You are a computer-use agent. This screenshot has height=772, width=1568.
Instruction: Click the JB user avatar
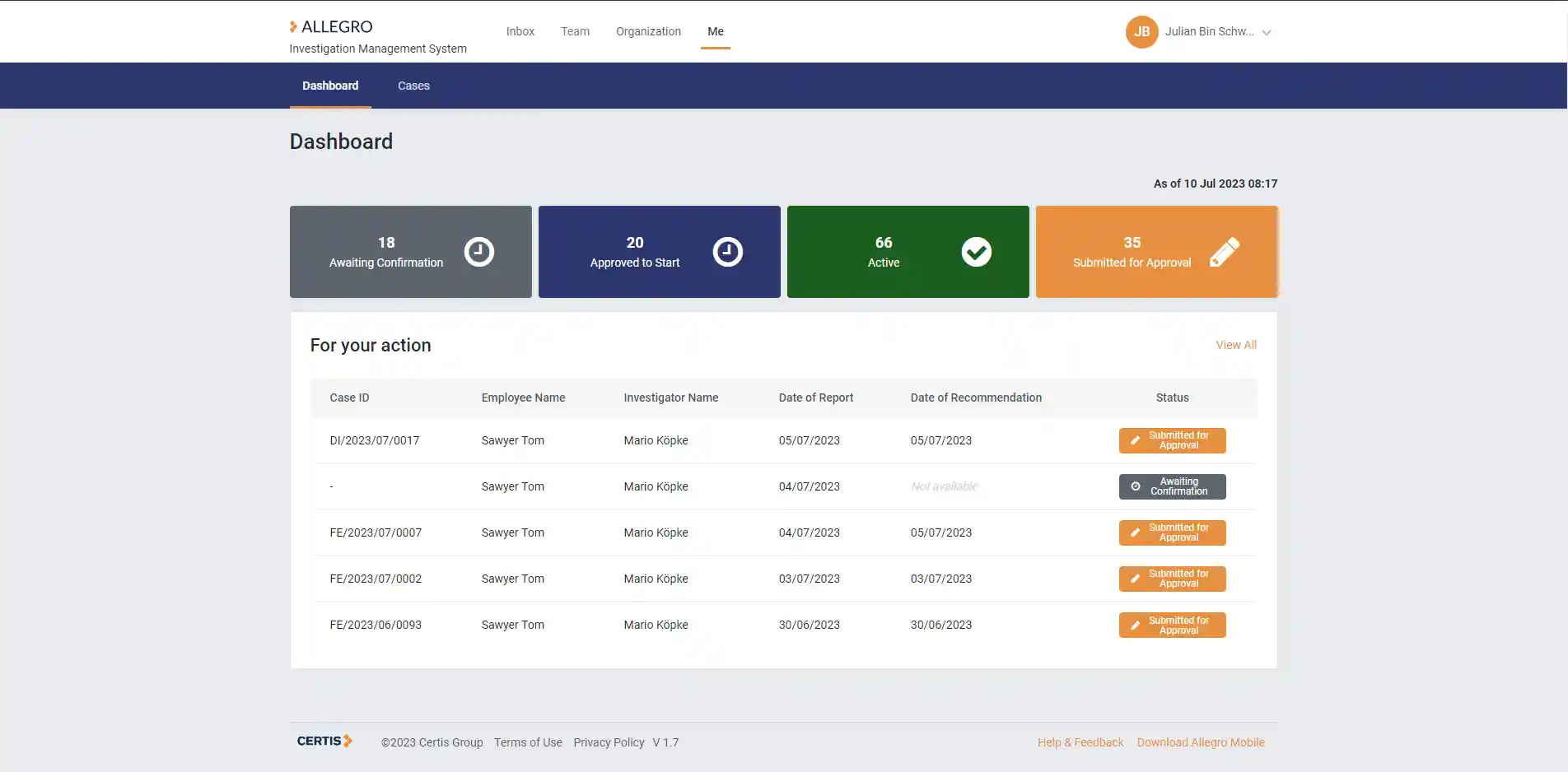(x=1141, y=32)
